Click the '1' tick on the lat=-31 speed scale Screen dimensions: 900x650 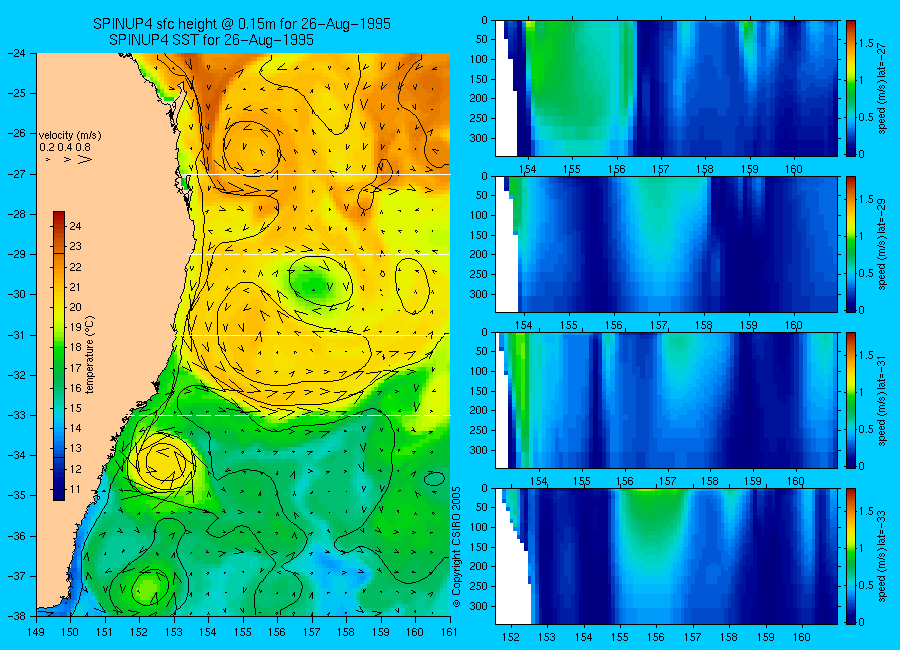pos(862,392)
